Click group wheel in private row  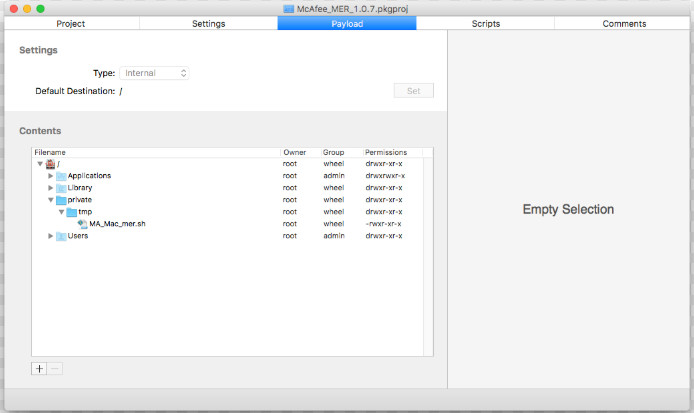334,200
